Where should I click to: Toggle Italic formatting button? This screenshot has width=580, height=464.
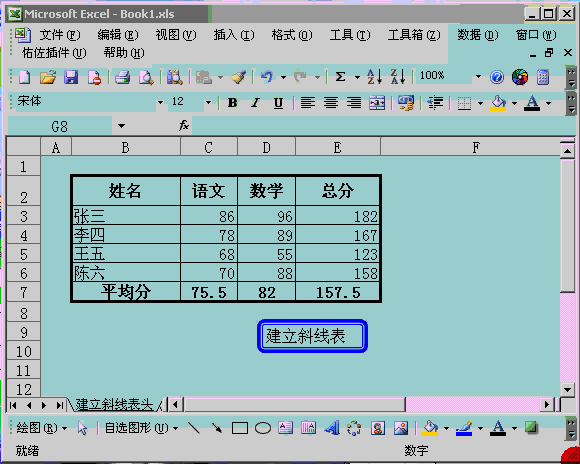tap(255, 102)
